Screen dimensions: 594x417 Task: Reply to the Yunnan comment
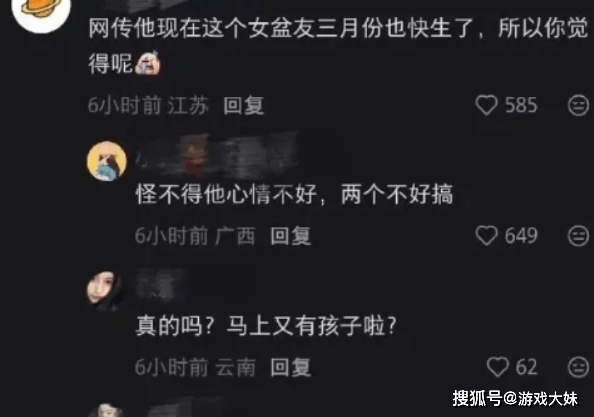tap(291, 367)
